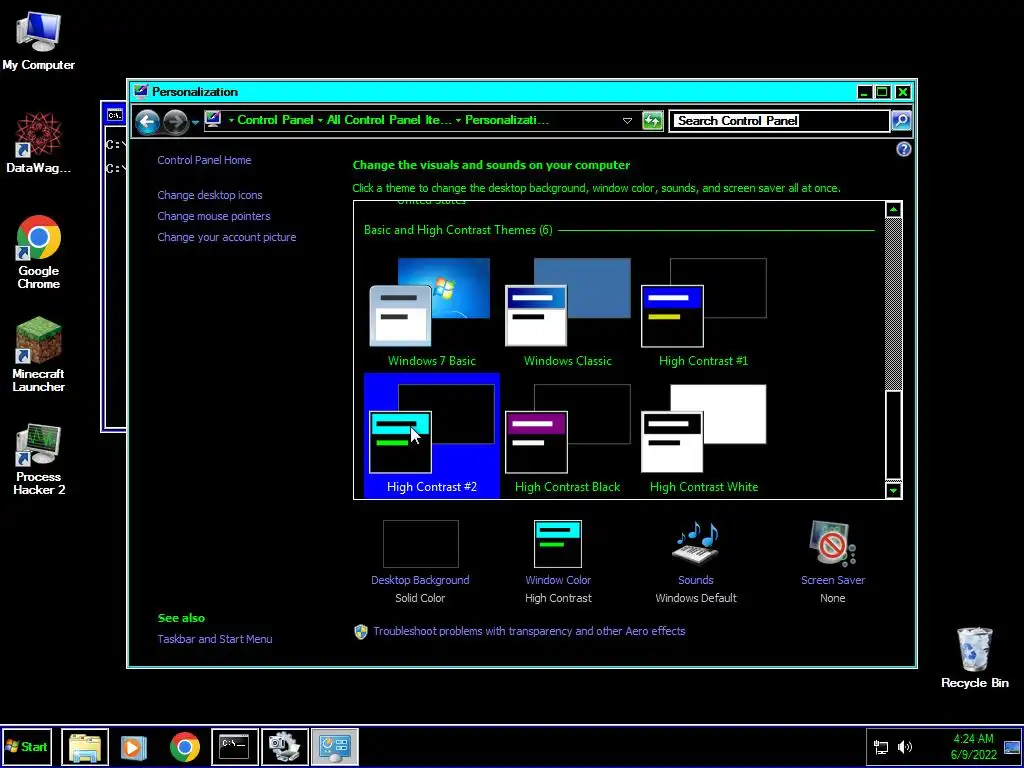The height and width of the screenshot is (768, 1024).
Task: Click the All Control Panel Items breadcrumb
Action: [389, 120]
